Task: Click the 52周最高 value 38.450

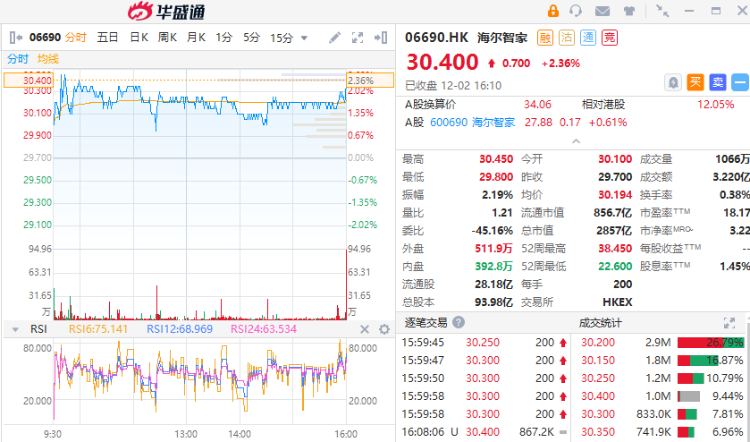Action: (615, 248)
